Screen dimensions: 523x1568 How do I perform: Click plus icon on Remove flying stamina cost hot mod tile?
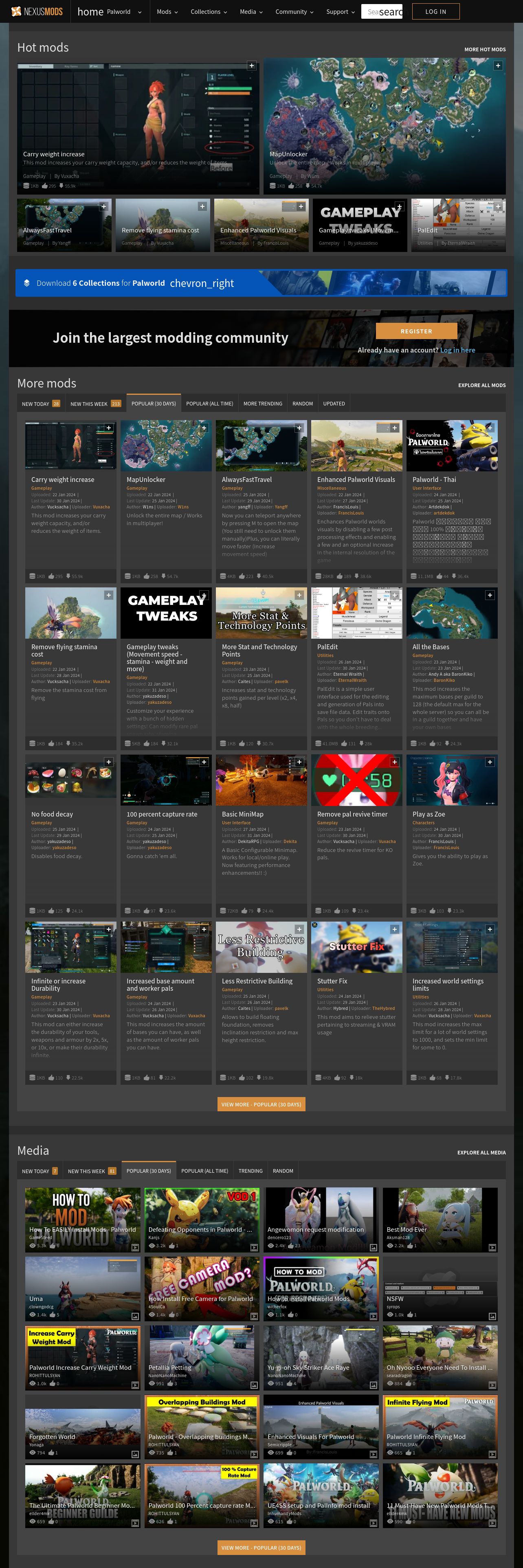(202, 206)
